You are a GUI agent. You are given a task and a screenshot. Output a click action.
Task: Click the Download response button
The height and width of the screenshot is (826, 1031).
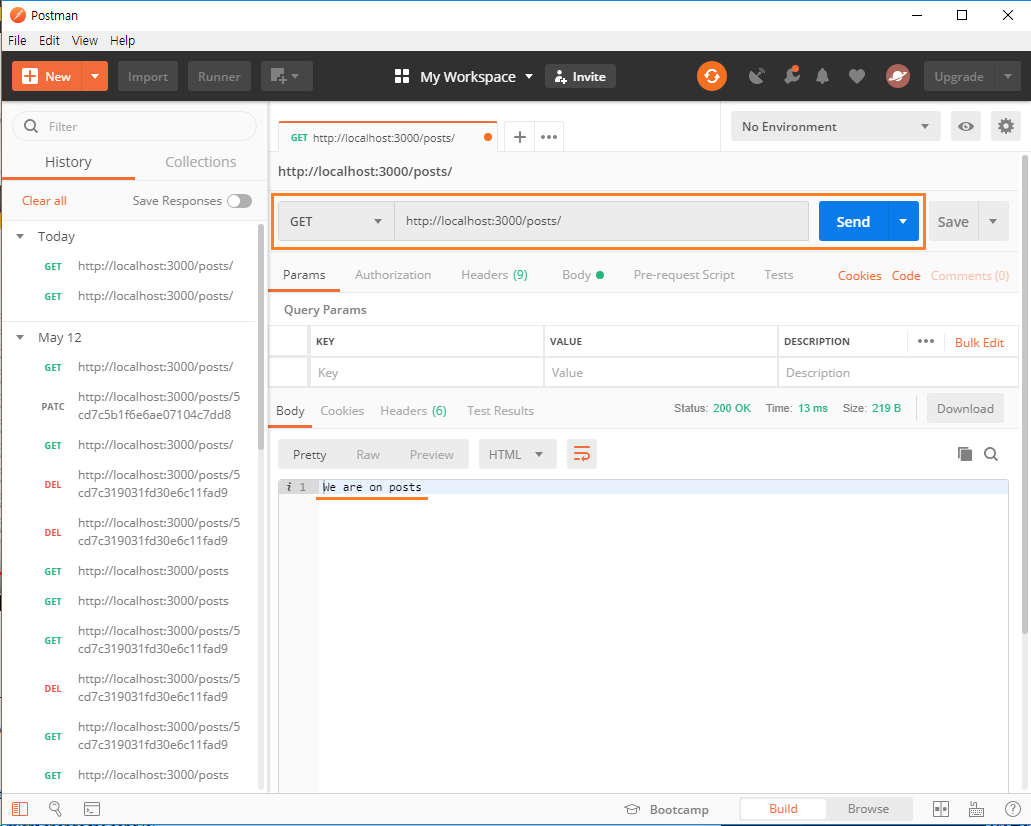[x=965, y=408]
